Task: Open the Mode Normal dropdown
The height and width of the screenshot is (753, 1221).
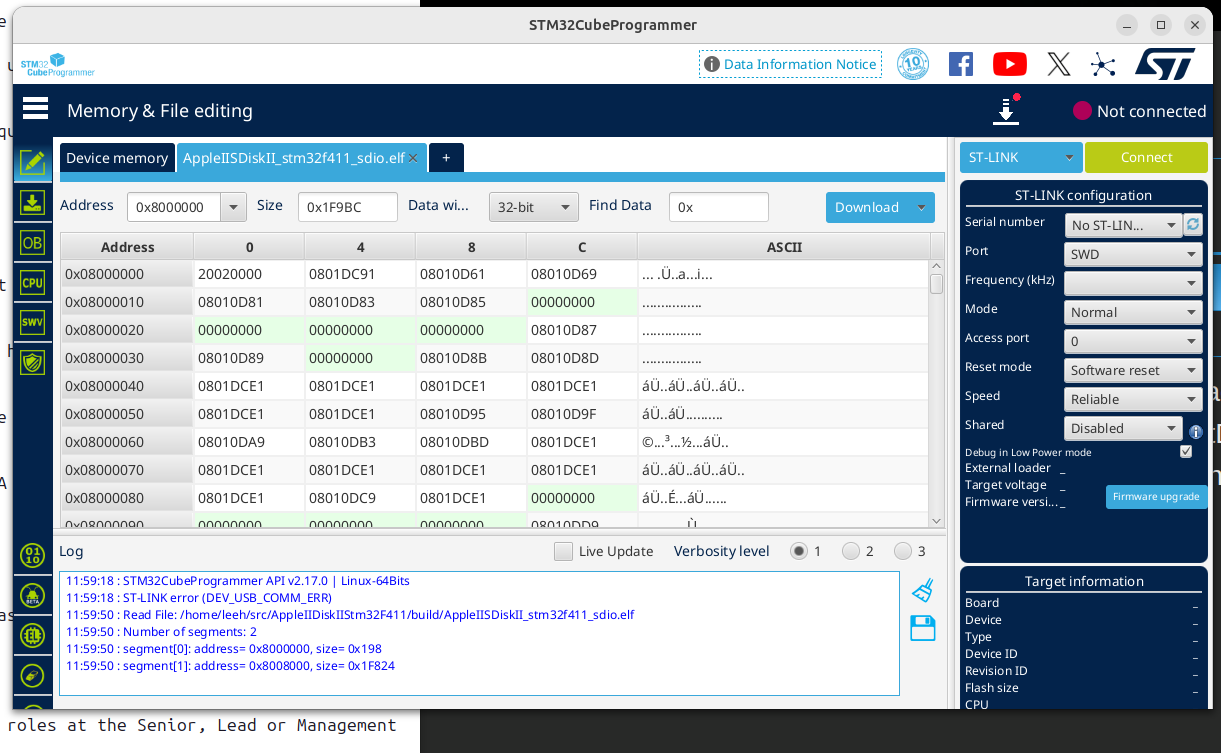Action: pos(1132,312)
